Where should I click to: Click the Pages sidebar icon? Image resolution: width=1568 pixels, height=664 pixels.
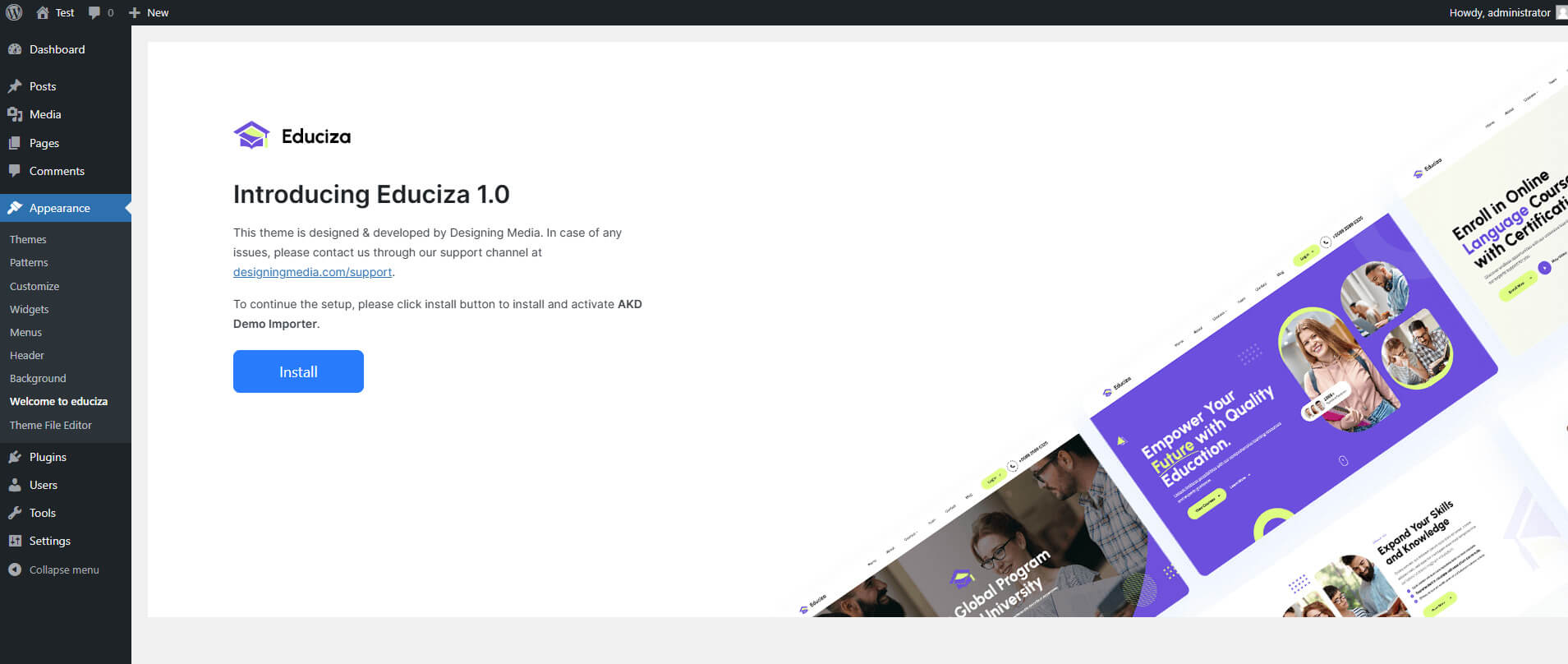pyautogui.click(x=15, y=143)
